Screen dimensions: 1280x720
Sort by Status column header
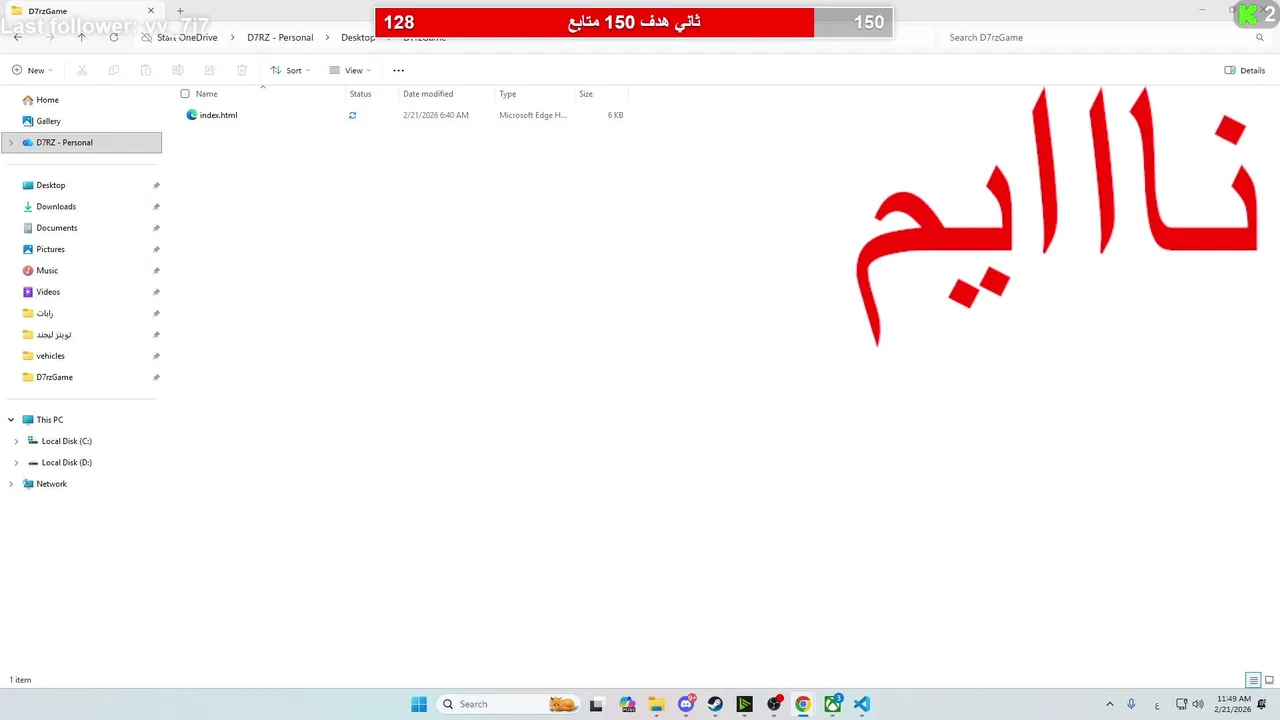pyautogui.click(x=360, y=94)
